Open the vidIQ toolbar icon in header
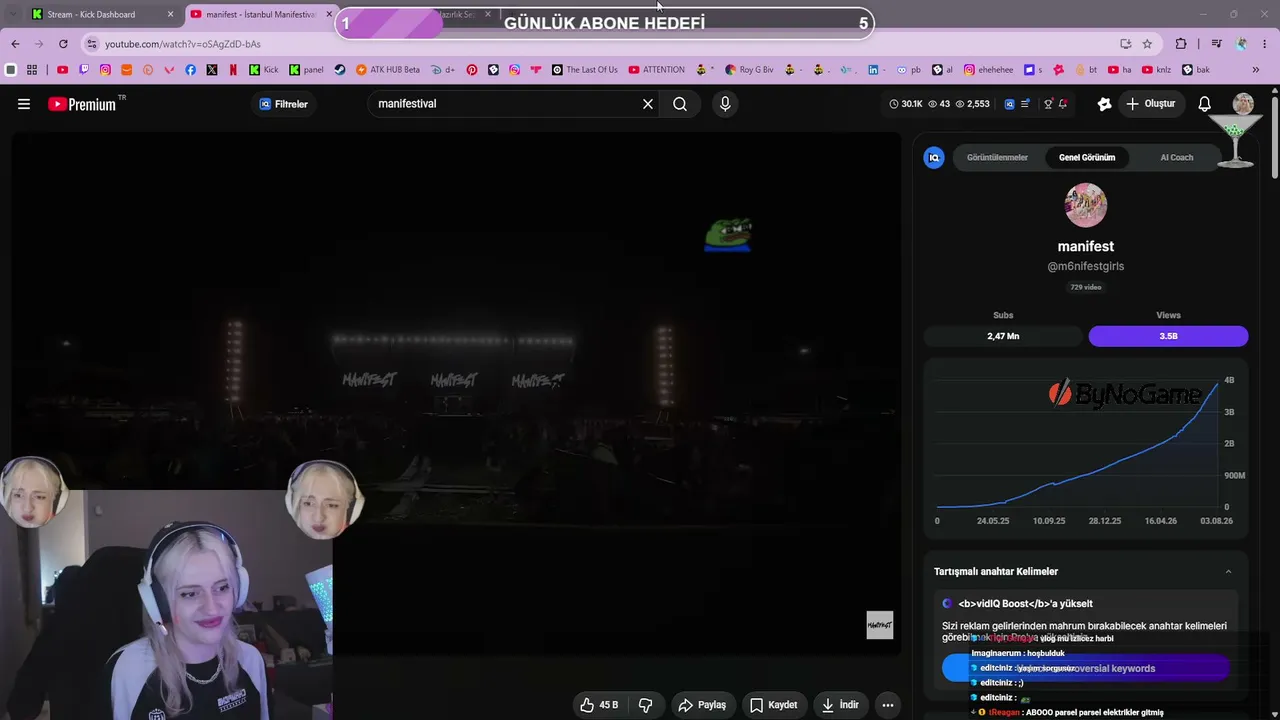 pos(1009,104)
